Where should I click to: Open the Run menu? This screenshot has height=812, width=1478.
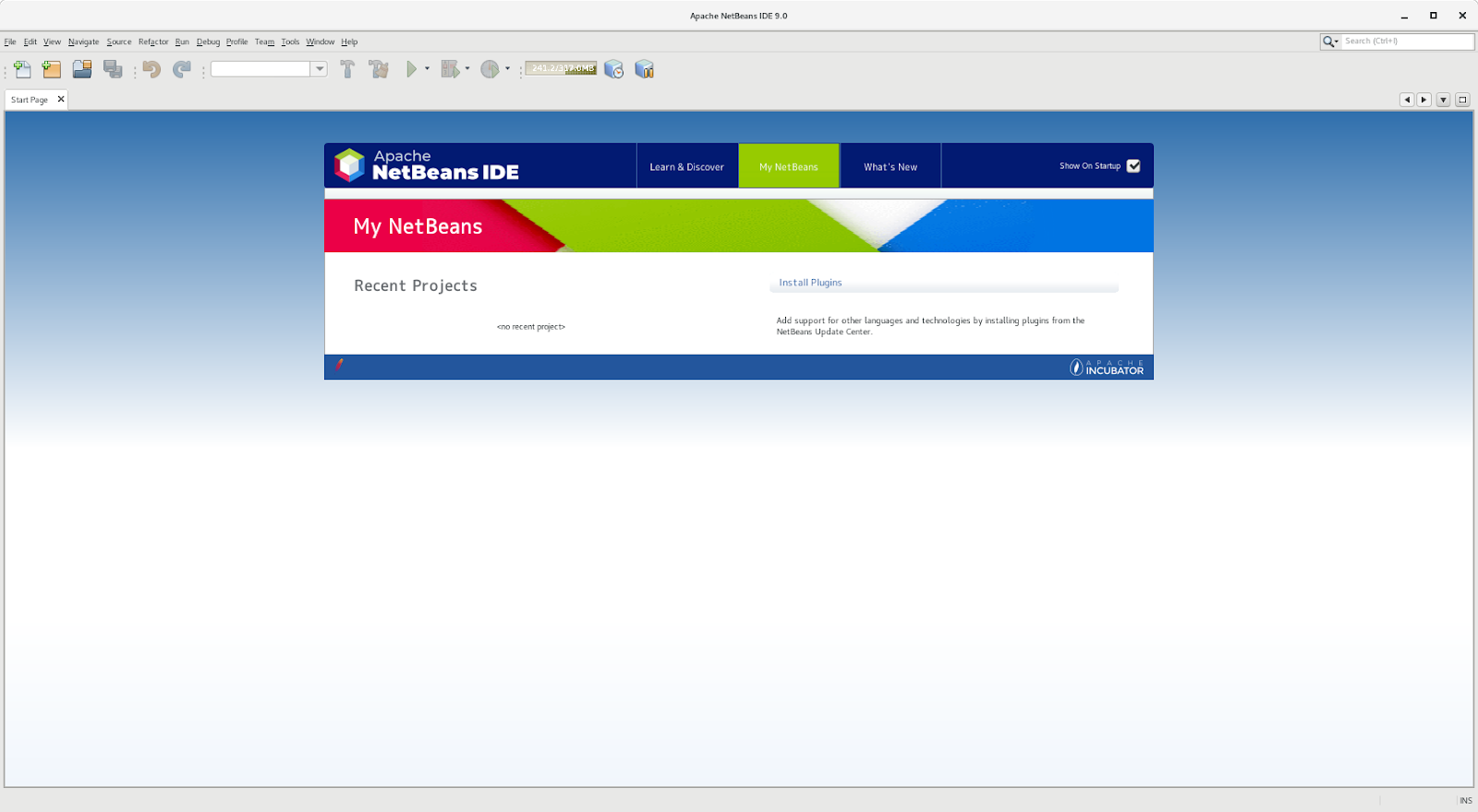click(x=182, y=42)
